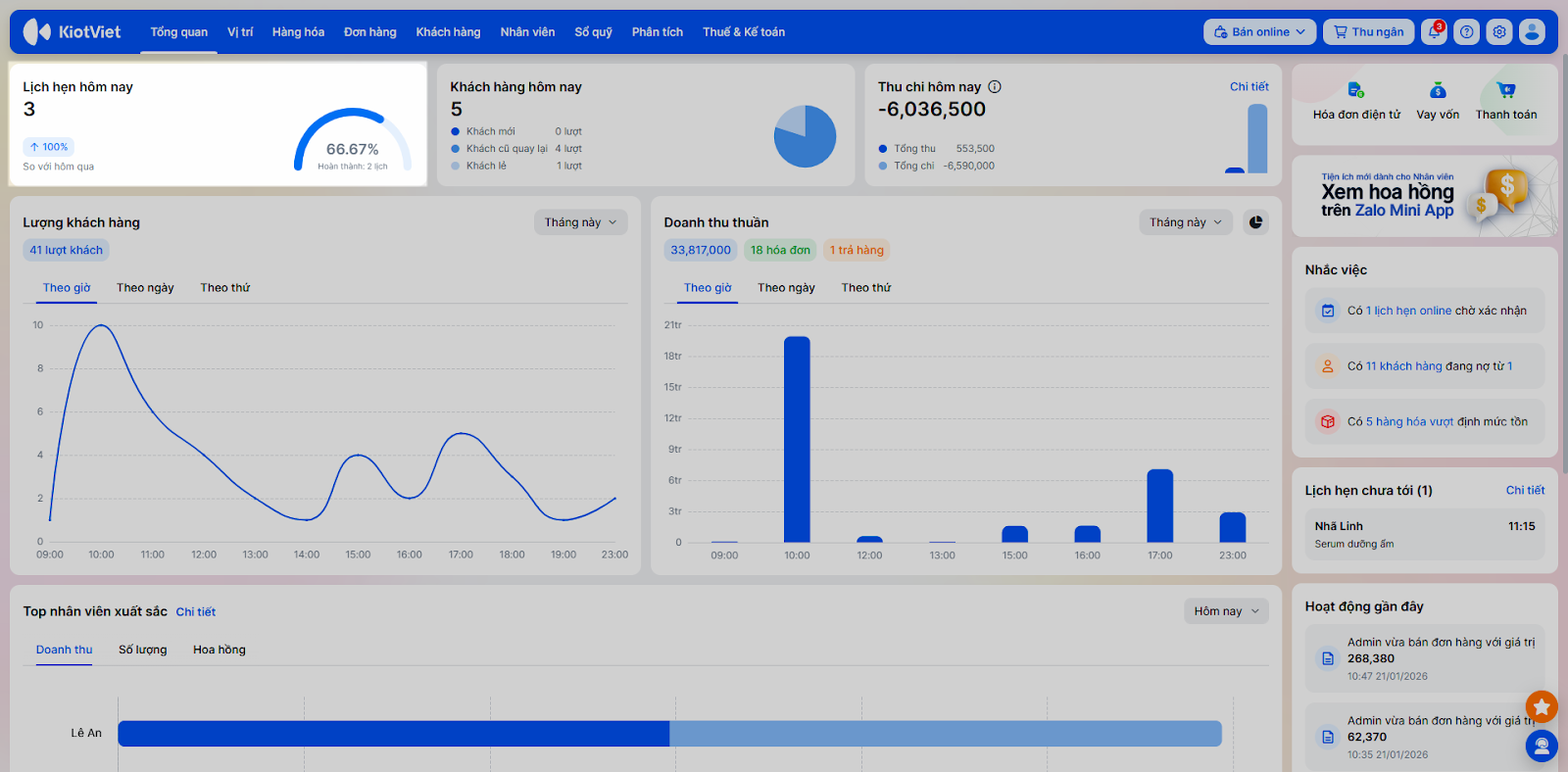This screenshot has width=1568, height=772.
Task: Click the Thu ngân button
Action: click(1368, 32)
